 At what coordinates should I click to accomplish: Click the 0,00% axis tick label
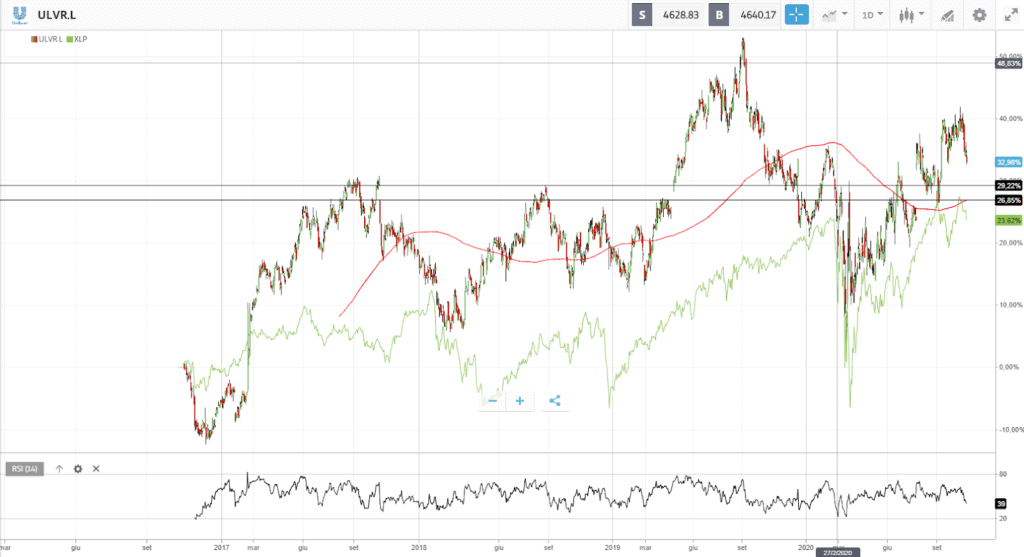(x=1011, y=367)
